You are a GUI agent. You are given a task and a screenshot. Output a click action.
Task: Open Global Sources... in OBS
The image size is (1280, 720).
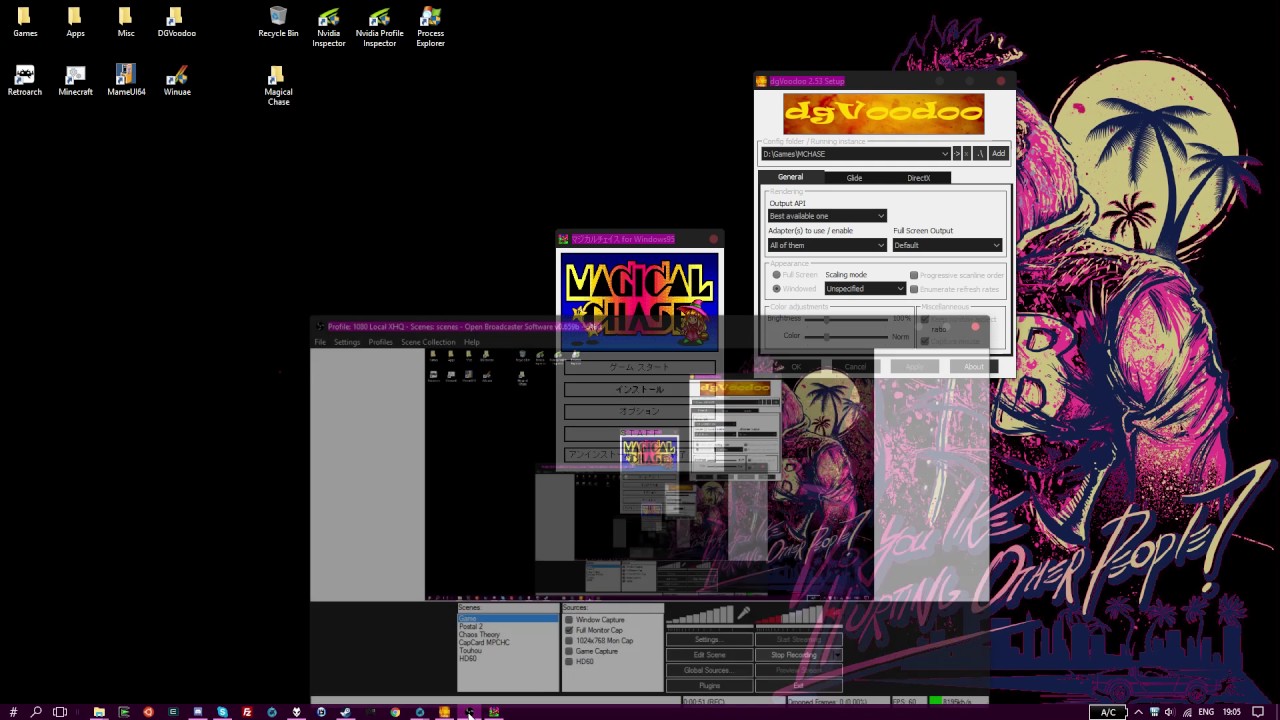pyautogui.click(x=708, y=670)
